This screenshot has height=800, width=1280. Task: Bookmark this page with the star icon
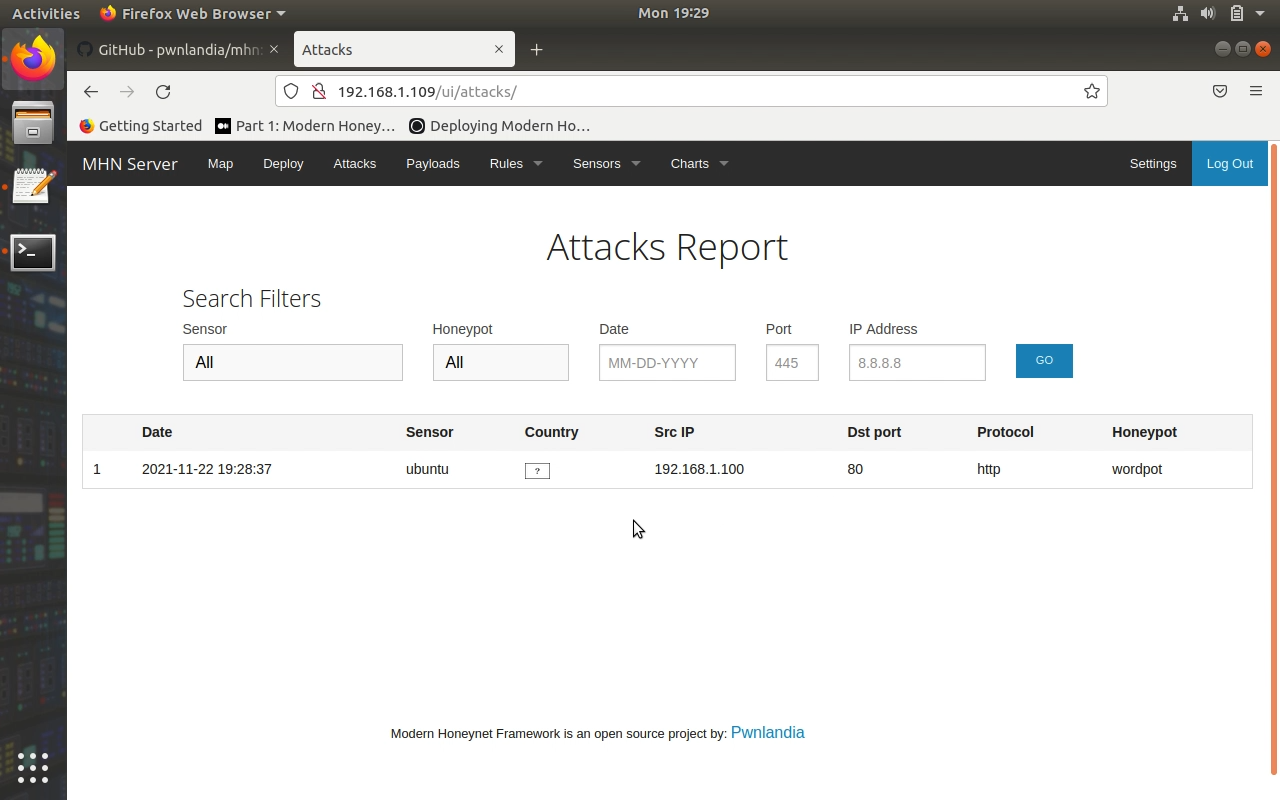(1091, 92)
